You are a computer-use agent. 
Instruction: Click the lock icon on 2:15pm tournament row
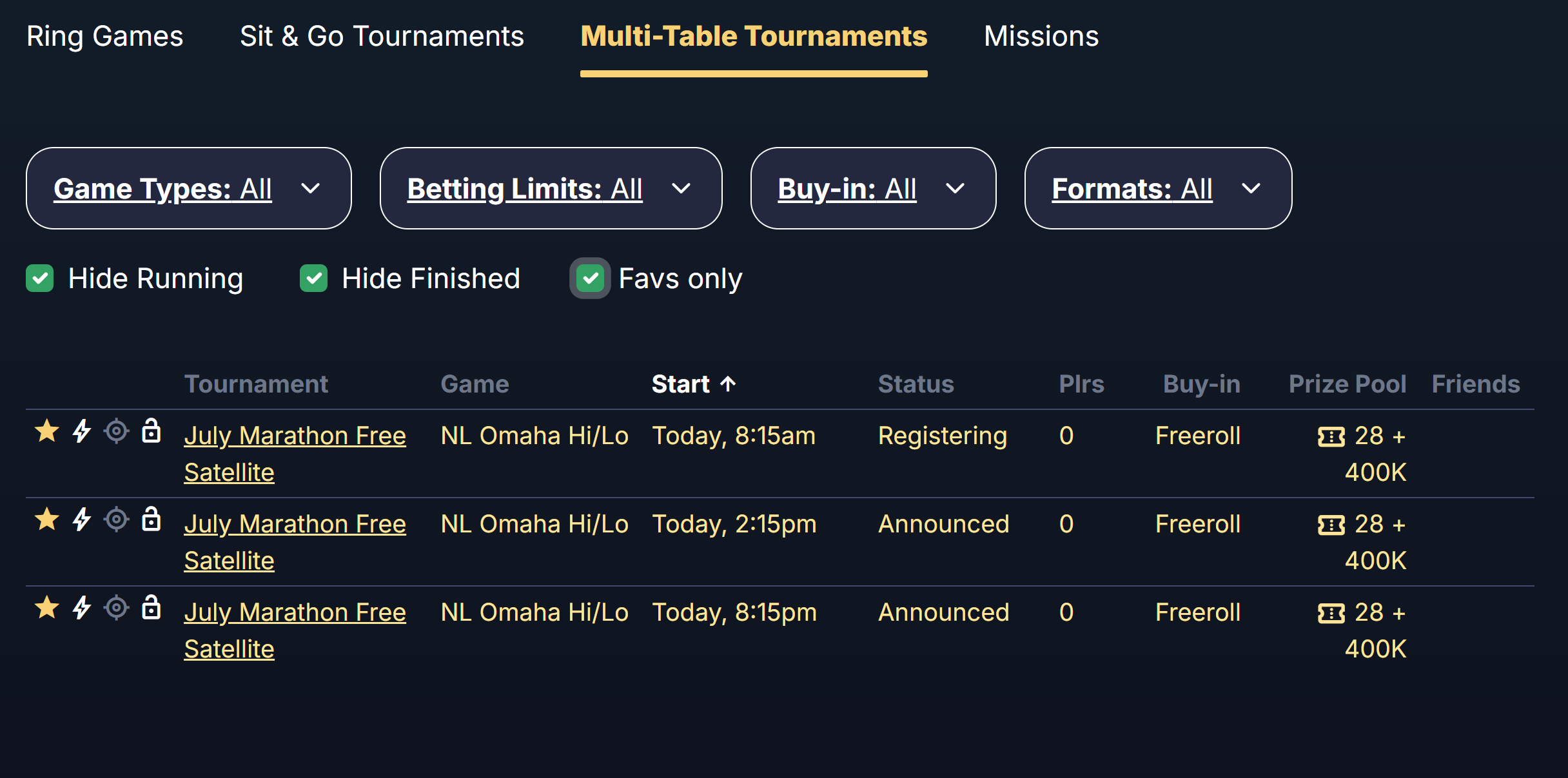tap(152, 519)
